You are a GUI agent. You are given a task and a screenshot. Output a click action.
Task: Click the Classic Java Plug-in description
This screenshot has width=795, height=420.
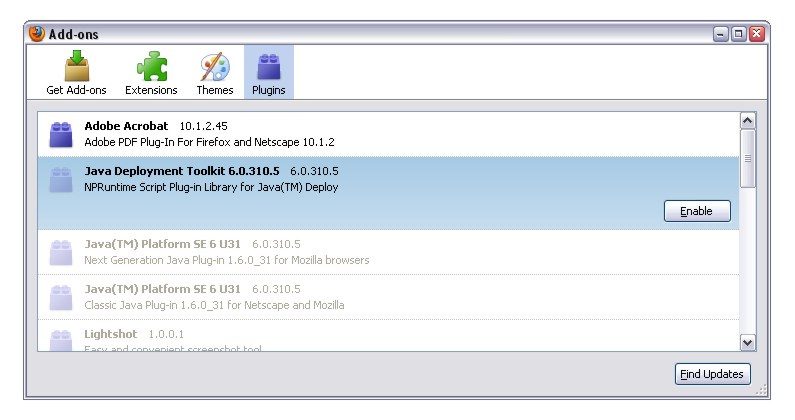214,305
